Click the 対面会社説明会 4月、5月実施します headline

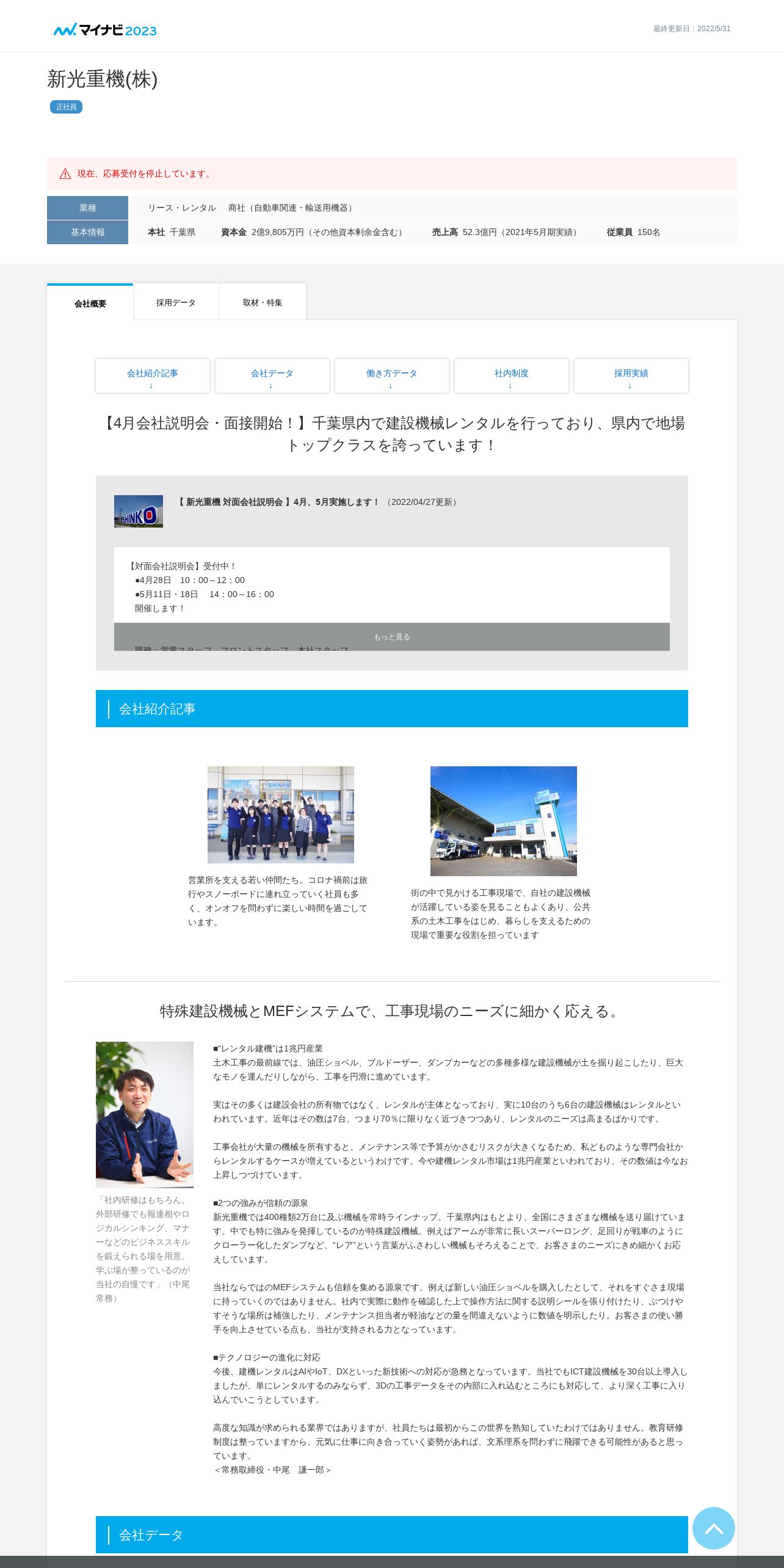click(x=278, y=502)
